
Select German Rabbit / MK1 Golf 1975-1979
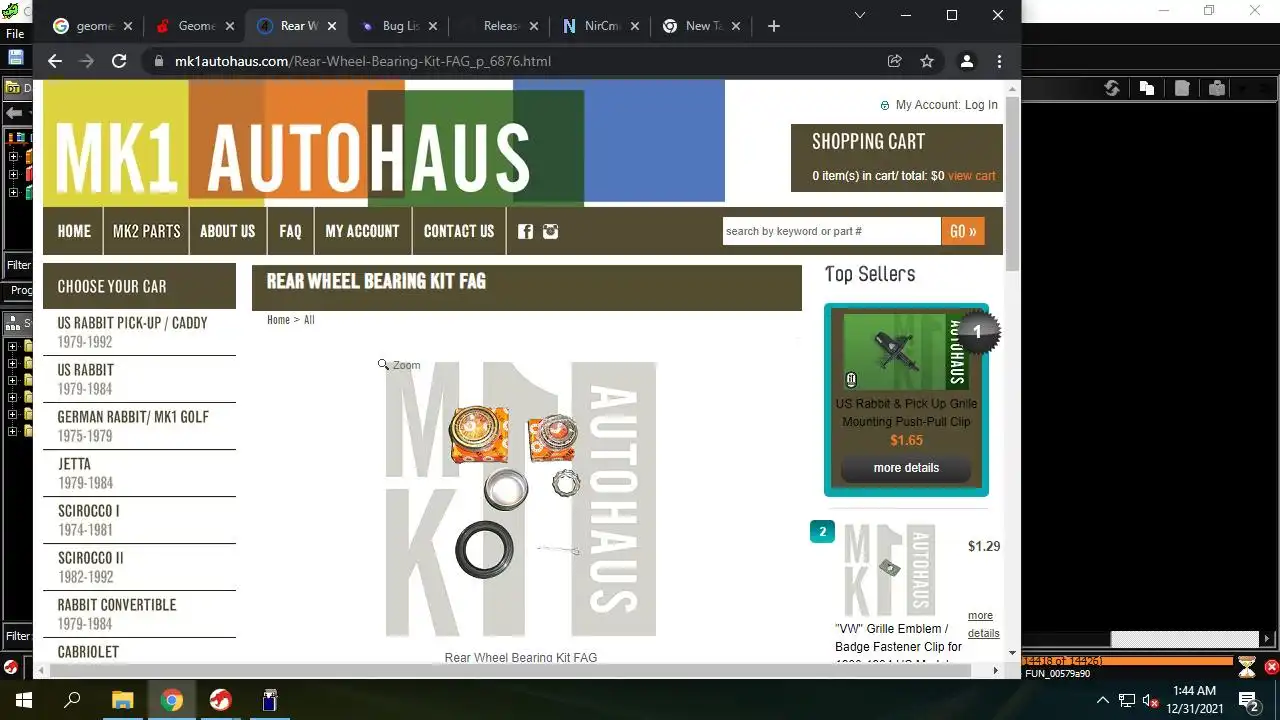139,426
